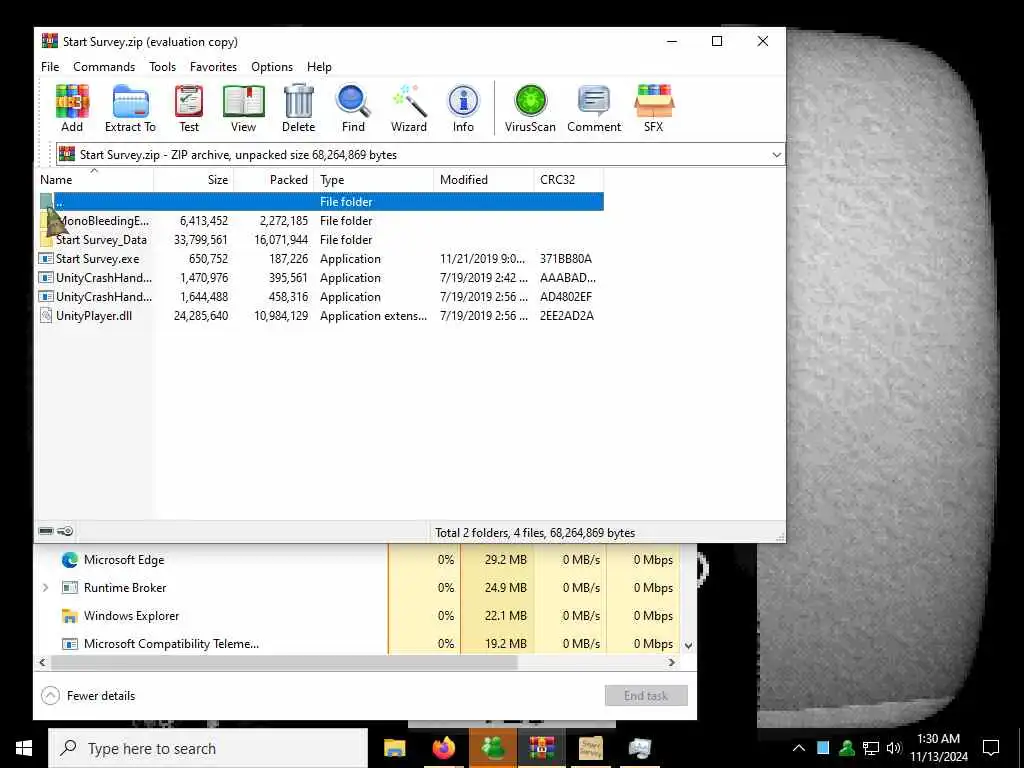Click Windows Explorer process icon
This screenshot has width=1024, height=768.
click(70, 616)
